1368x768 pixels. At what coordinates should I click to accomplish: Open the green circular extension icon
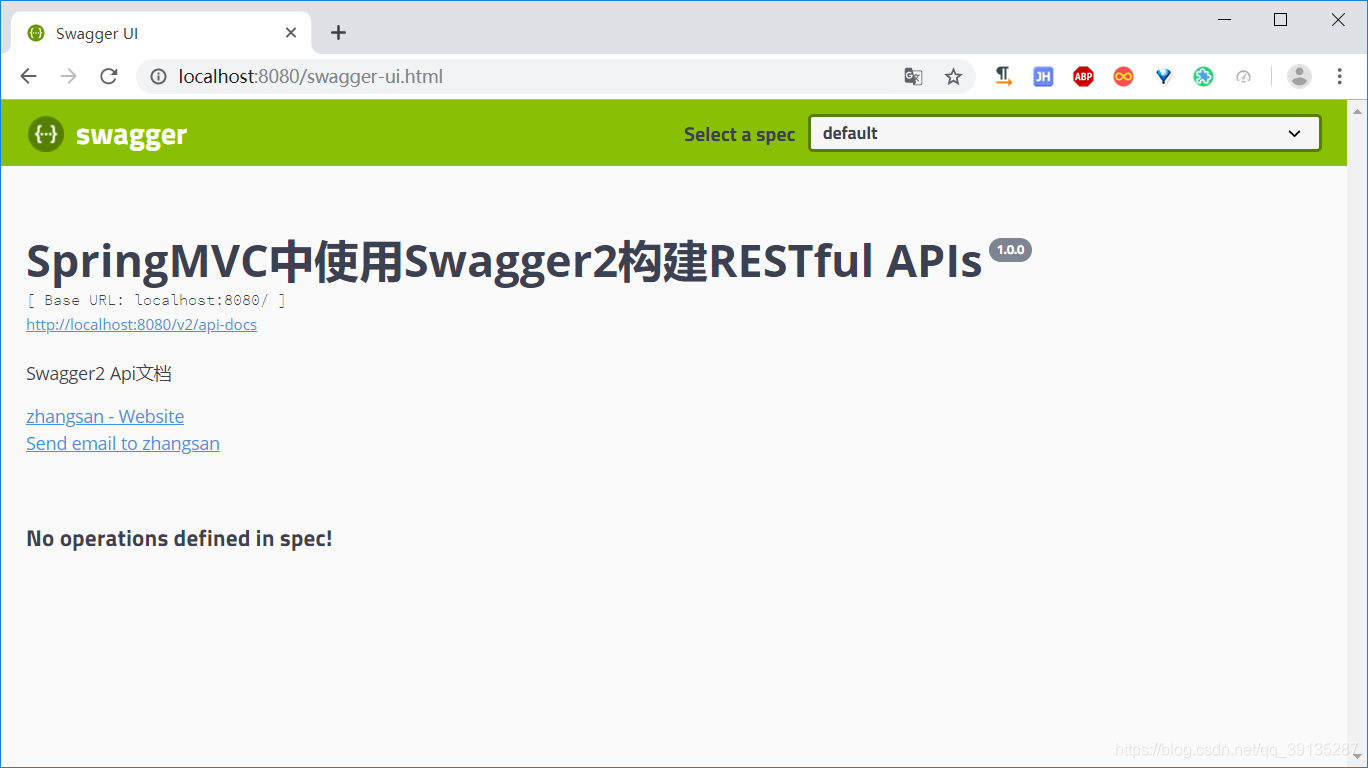[x=1203, y=76]
